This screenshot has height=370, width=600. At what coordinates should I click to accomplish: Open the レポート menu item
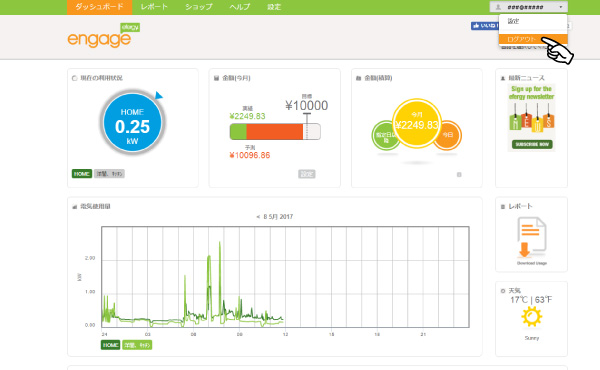pyautogui.click(x=154, y=7)
